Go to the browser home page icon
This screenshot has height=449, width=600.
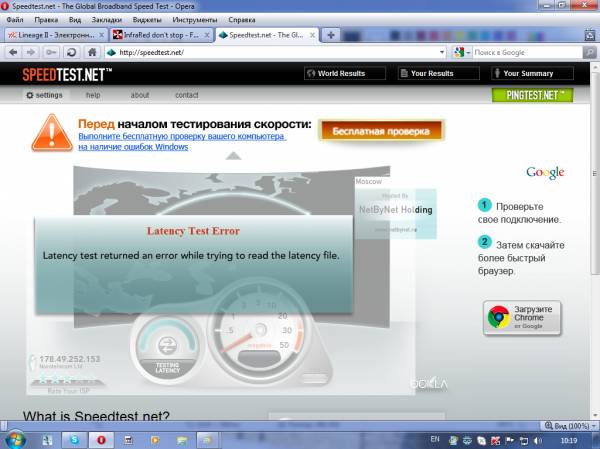[x=92, y=52]
